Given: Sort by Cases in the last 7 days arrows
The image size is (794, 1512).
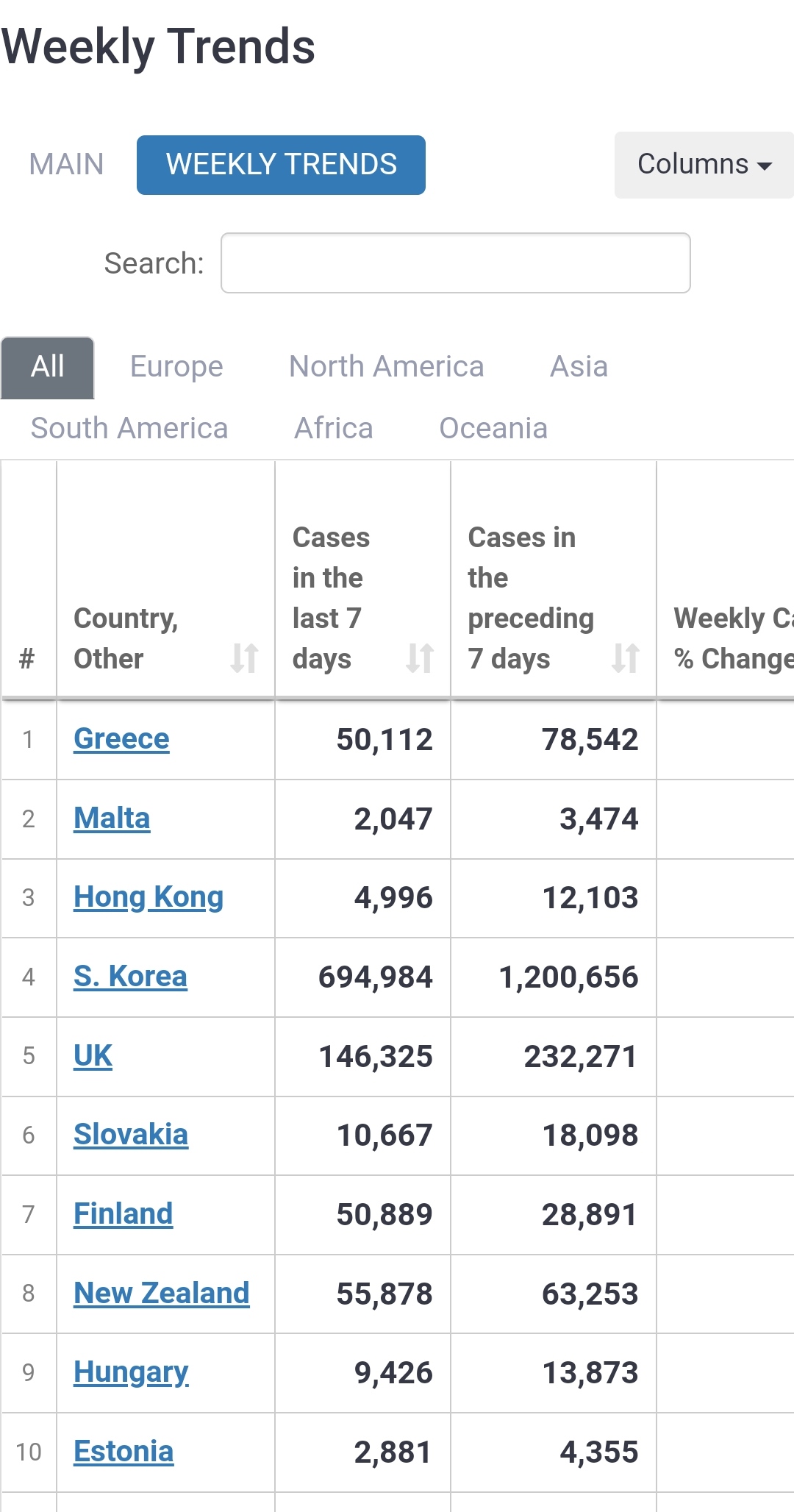Looking at the screenshot, I should coord(420,657).
